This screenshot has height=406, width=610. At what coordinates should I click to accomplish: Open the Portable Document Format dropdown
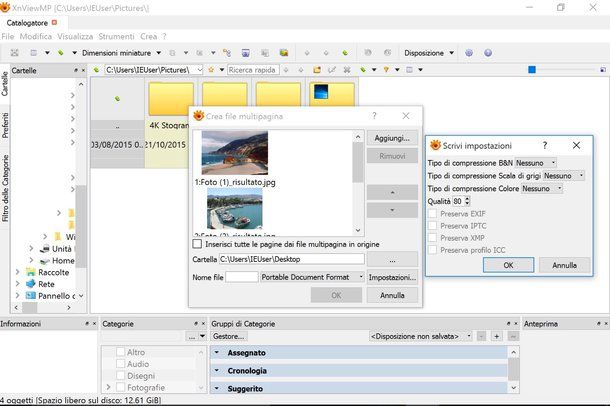(x=312, y=277)
